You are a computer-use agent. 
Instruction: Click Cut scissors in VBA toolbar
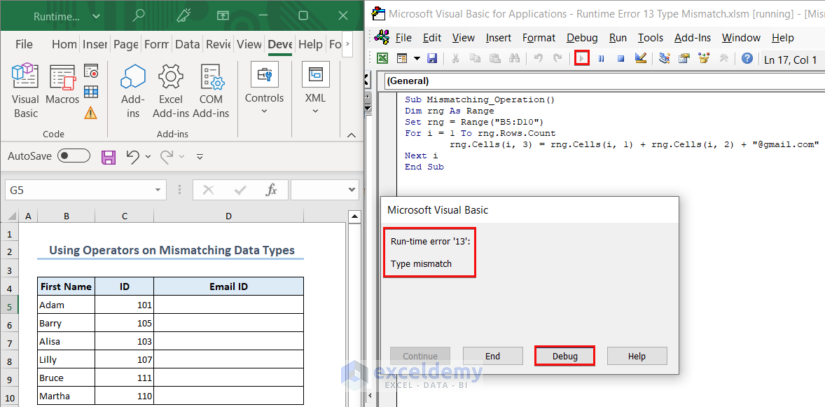(x=456, y=58)
